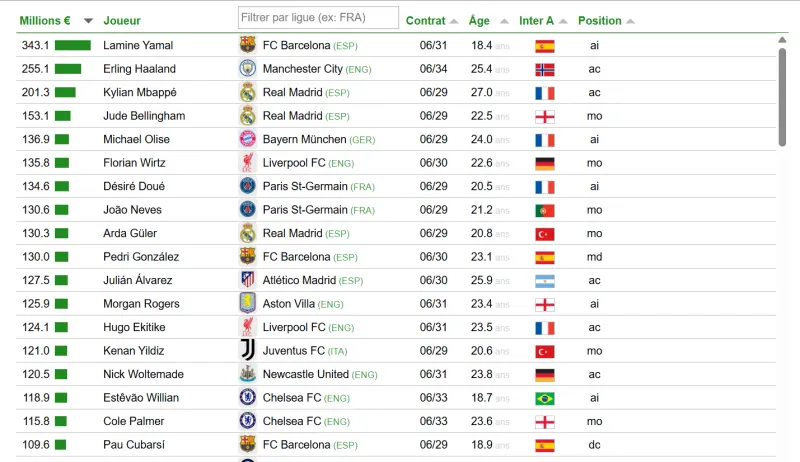Click the Bayern München club logo
The width and height of the screenshot is (800, 462).
[x=247, y=139]
